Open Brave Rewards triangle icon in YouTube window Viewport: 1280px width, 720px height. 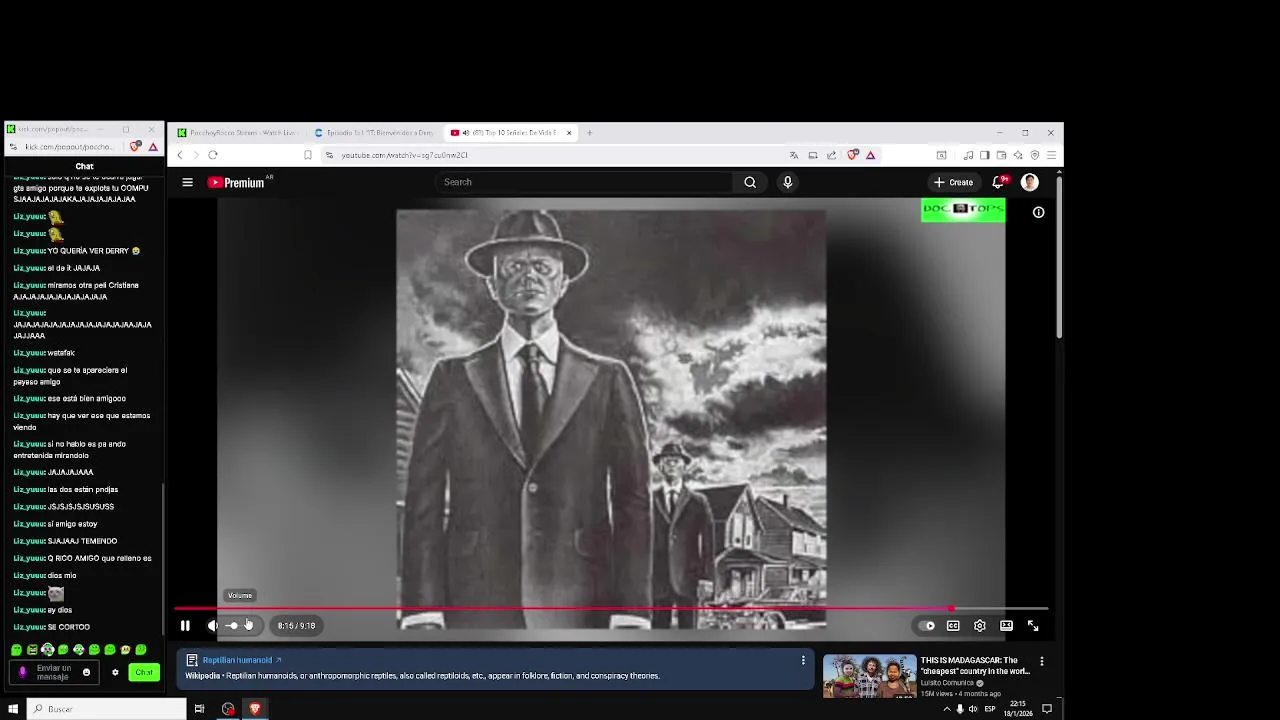[871, 155]
